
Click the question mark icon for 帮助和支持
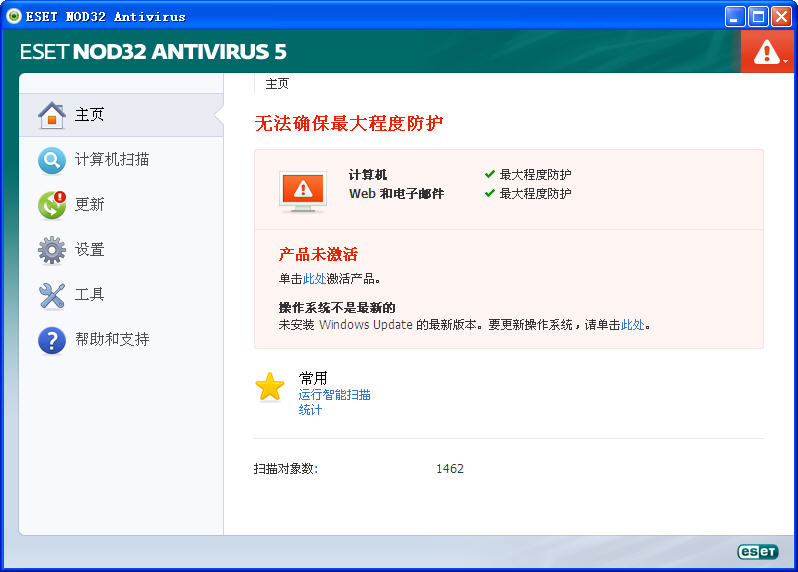tap(52, 340)
